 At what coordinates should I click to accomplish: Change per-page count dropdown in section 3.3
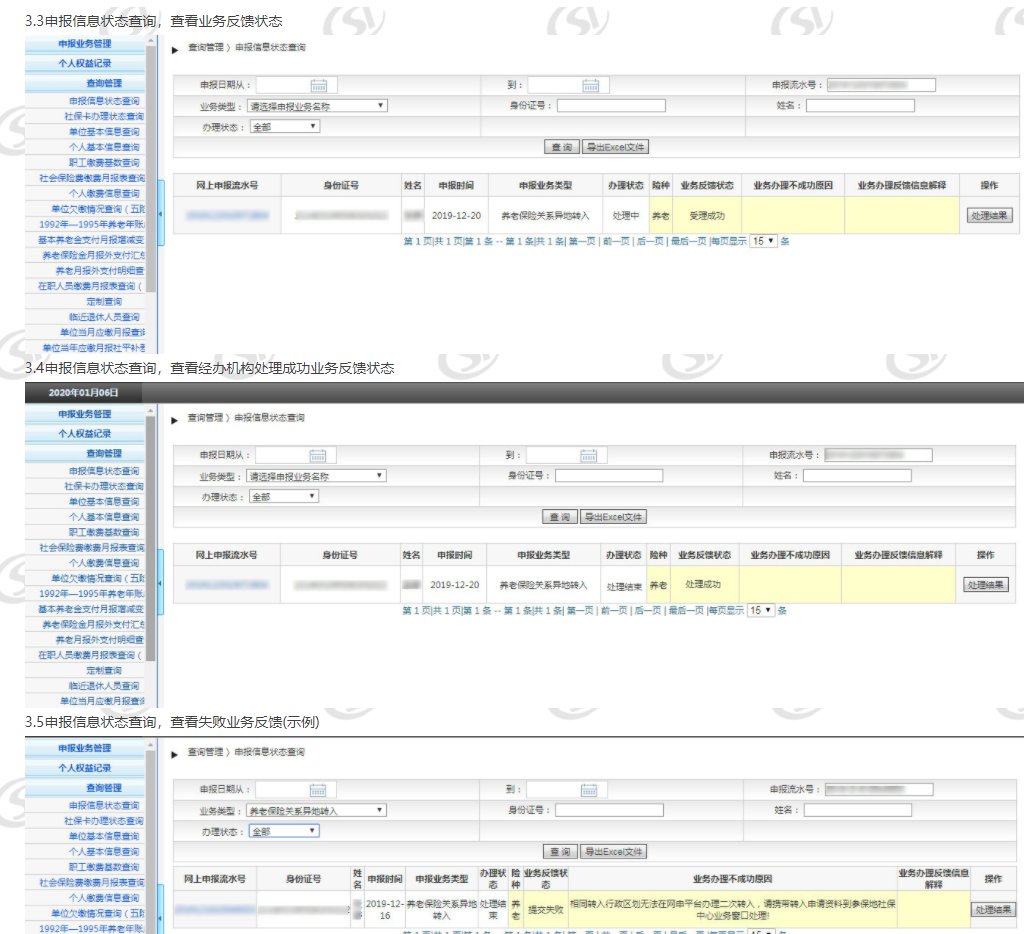(763, 241)
